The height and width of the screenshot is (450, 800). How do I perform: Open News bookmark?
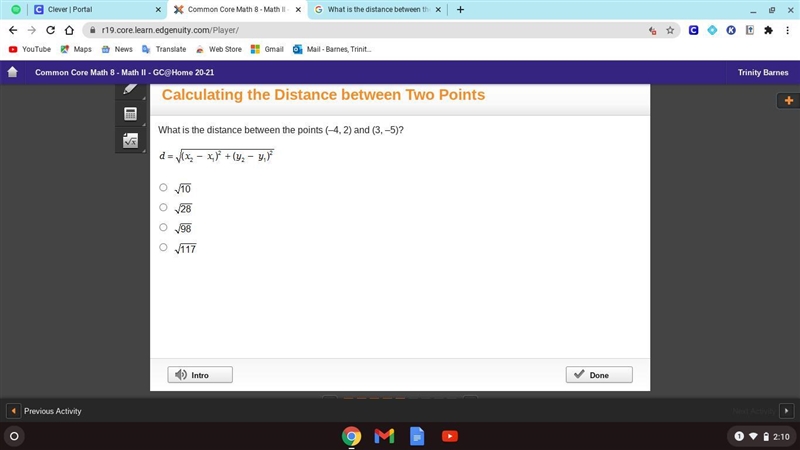point(117,49)
